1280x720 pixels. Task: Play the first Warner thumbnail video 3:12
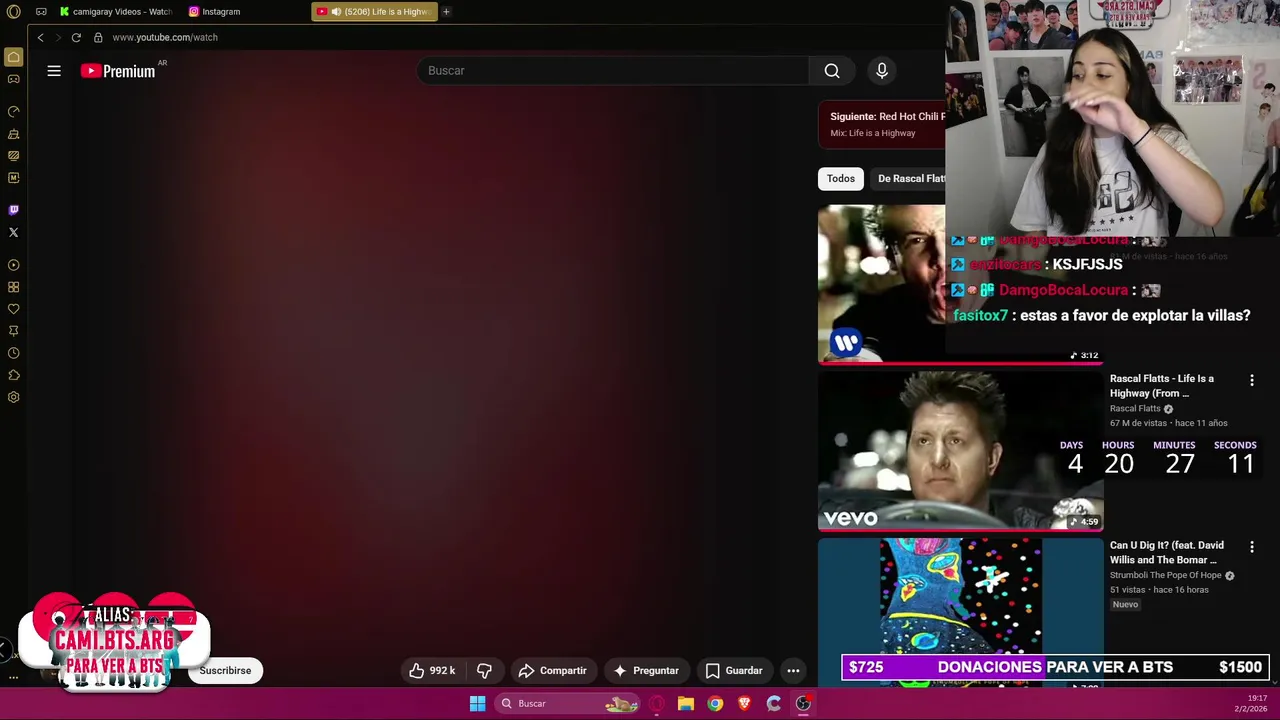[x=881, y=284]
